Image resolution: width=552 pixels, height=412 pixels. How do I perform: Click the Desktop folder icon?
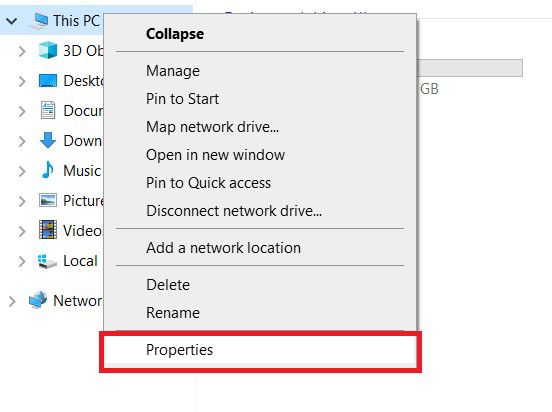(48, 81)
